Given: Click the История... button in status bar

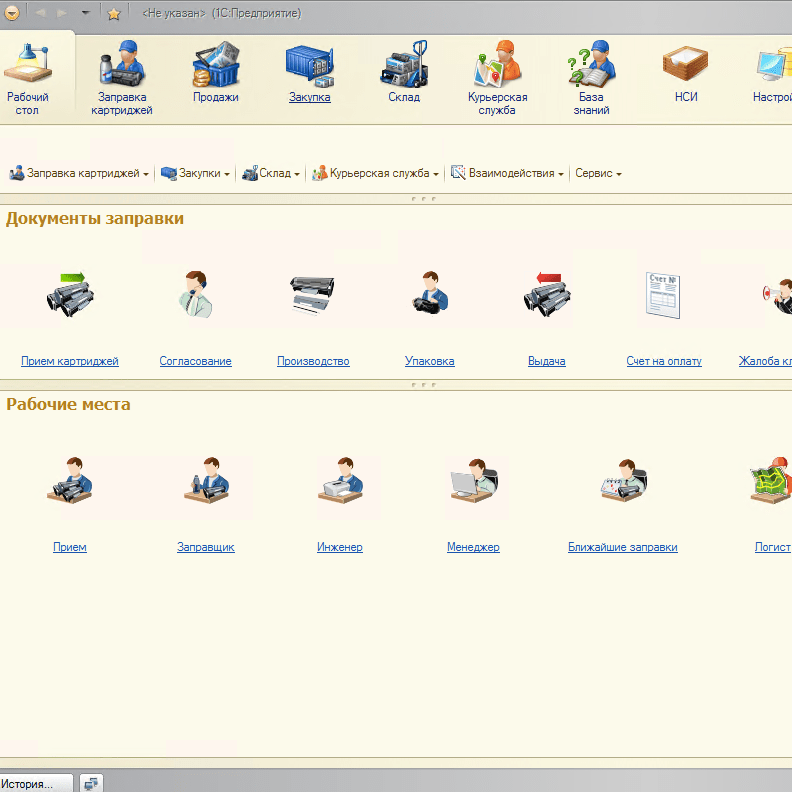Looking at the screenshot, I should click(x=36, y=783).
